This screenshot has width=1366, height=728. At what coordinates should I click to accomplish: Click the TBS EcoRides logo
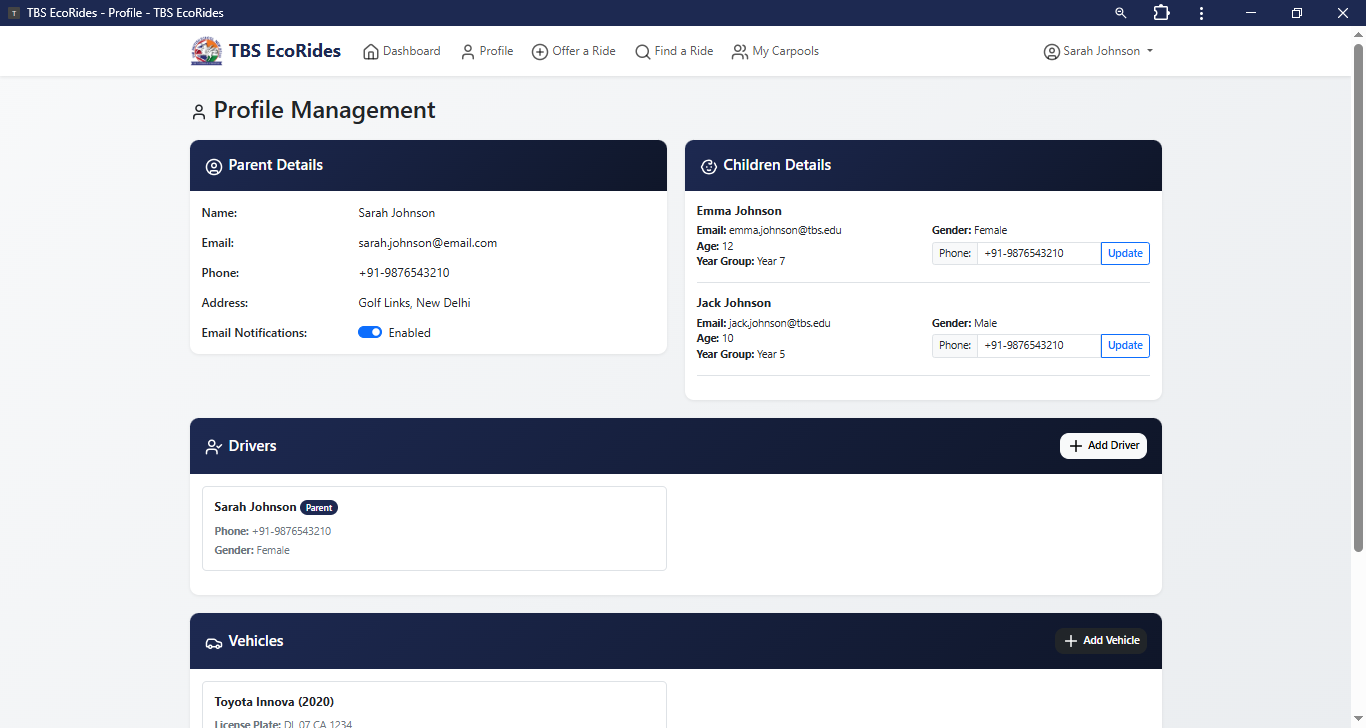[x=207, y=51]
